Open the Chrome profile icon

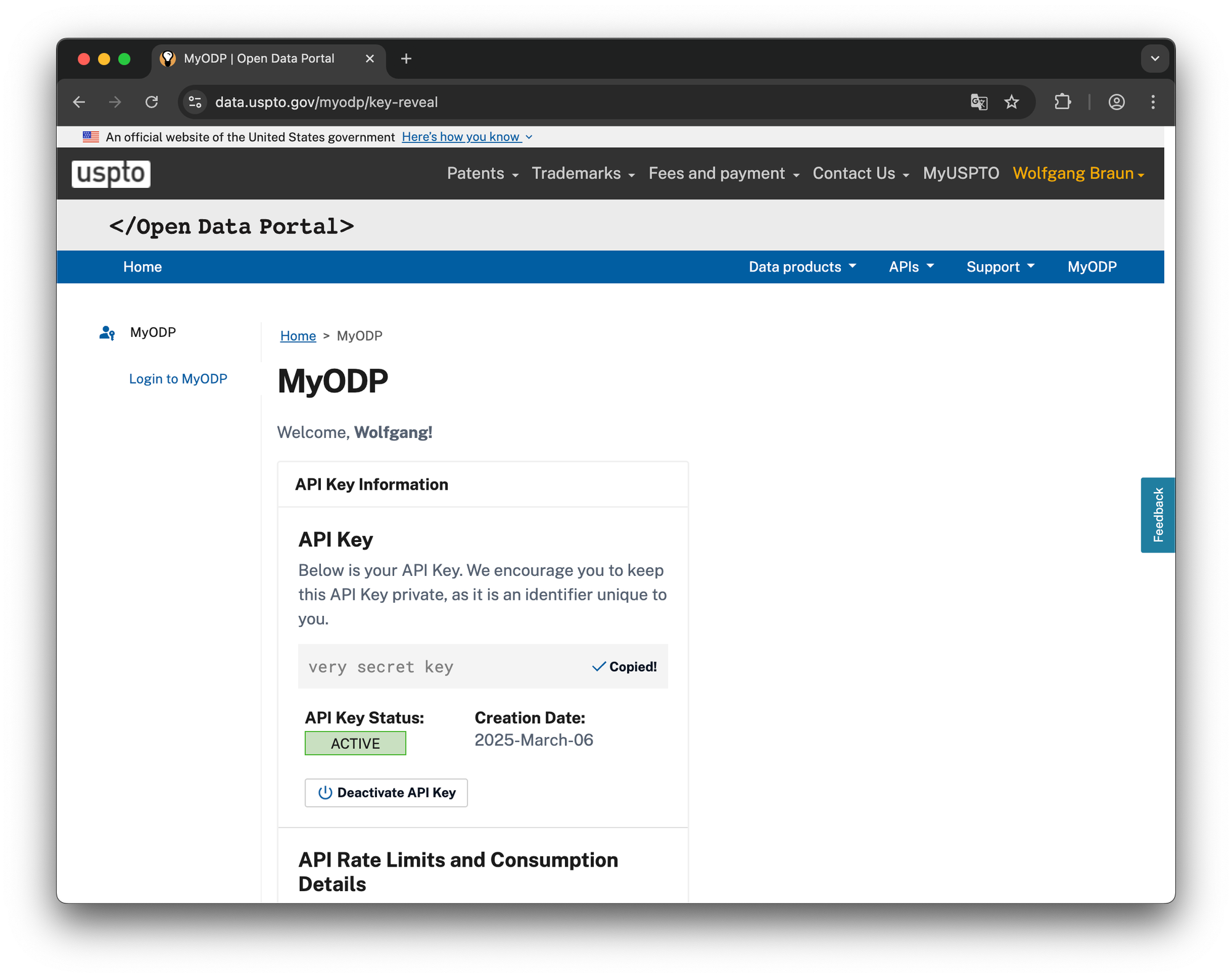click(x=1116, y=102)
